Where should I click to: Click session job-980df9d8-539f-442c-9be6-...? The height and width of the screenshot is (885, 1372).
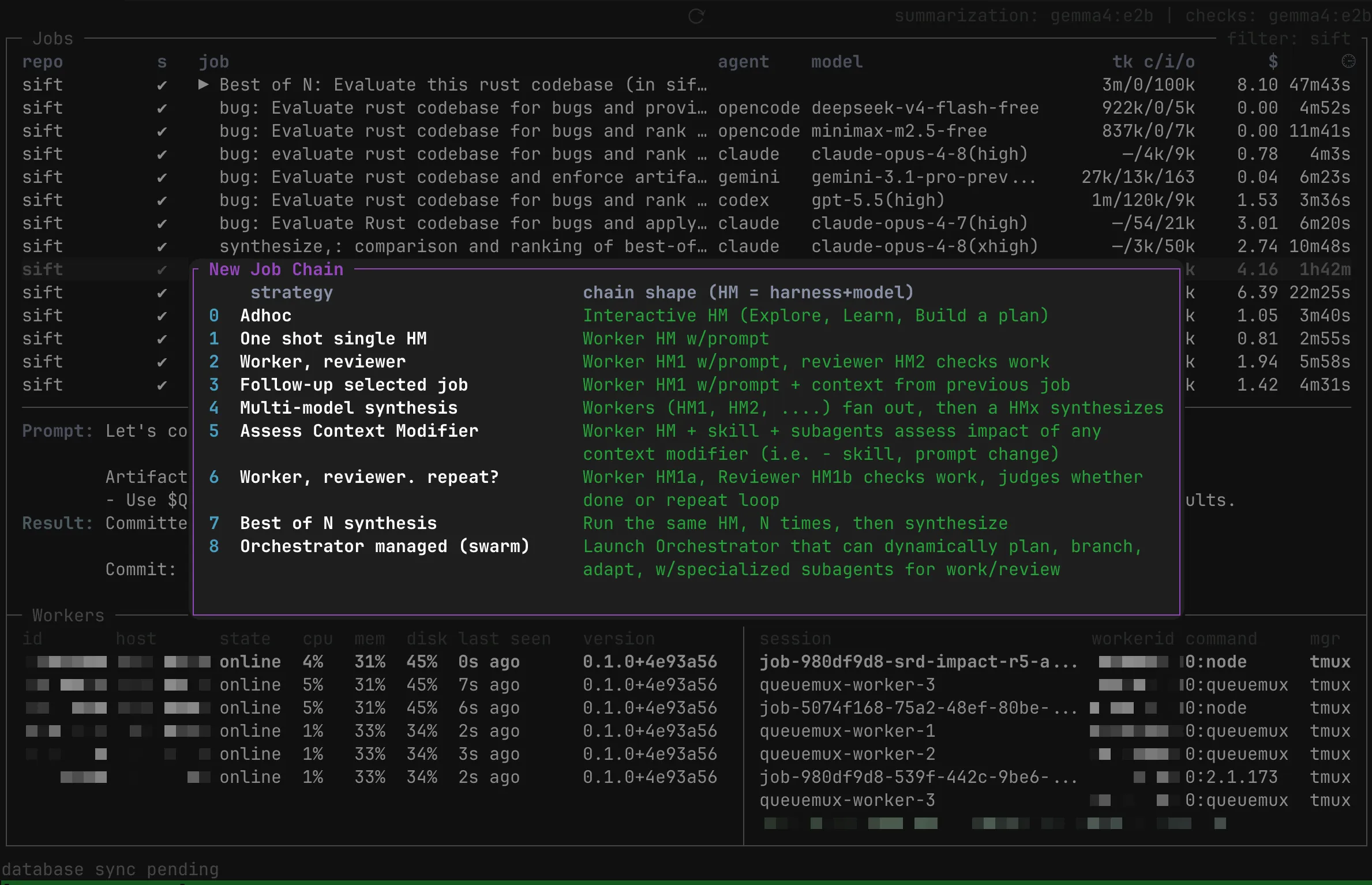tap(919, 777)
